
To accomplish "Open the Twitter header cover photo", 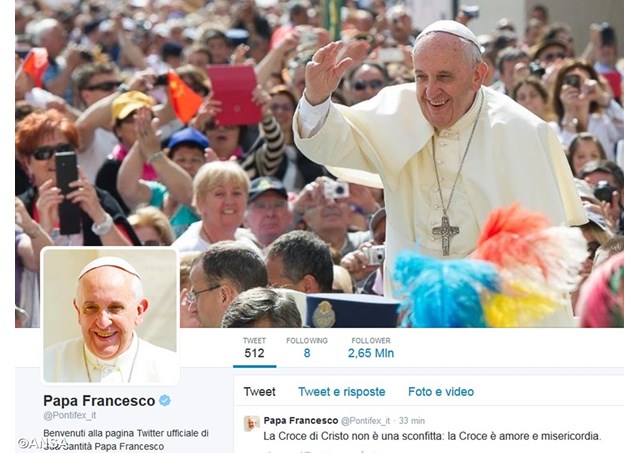I will pos(320,164).
